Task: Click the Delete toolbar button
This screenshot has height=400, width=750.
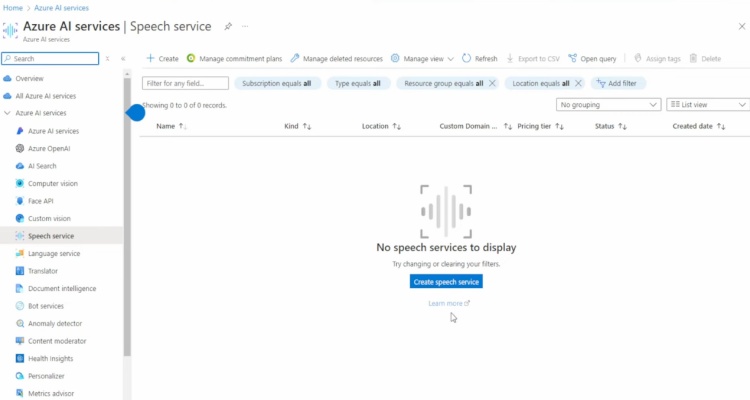Action: [705, 58]
